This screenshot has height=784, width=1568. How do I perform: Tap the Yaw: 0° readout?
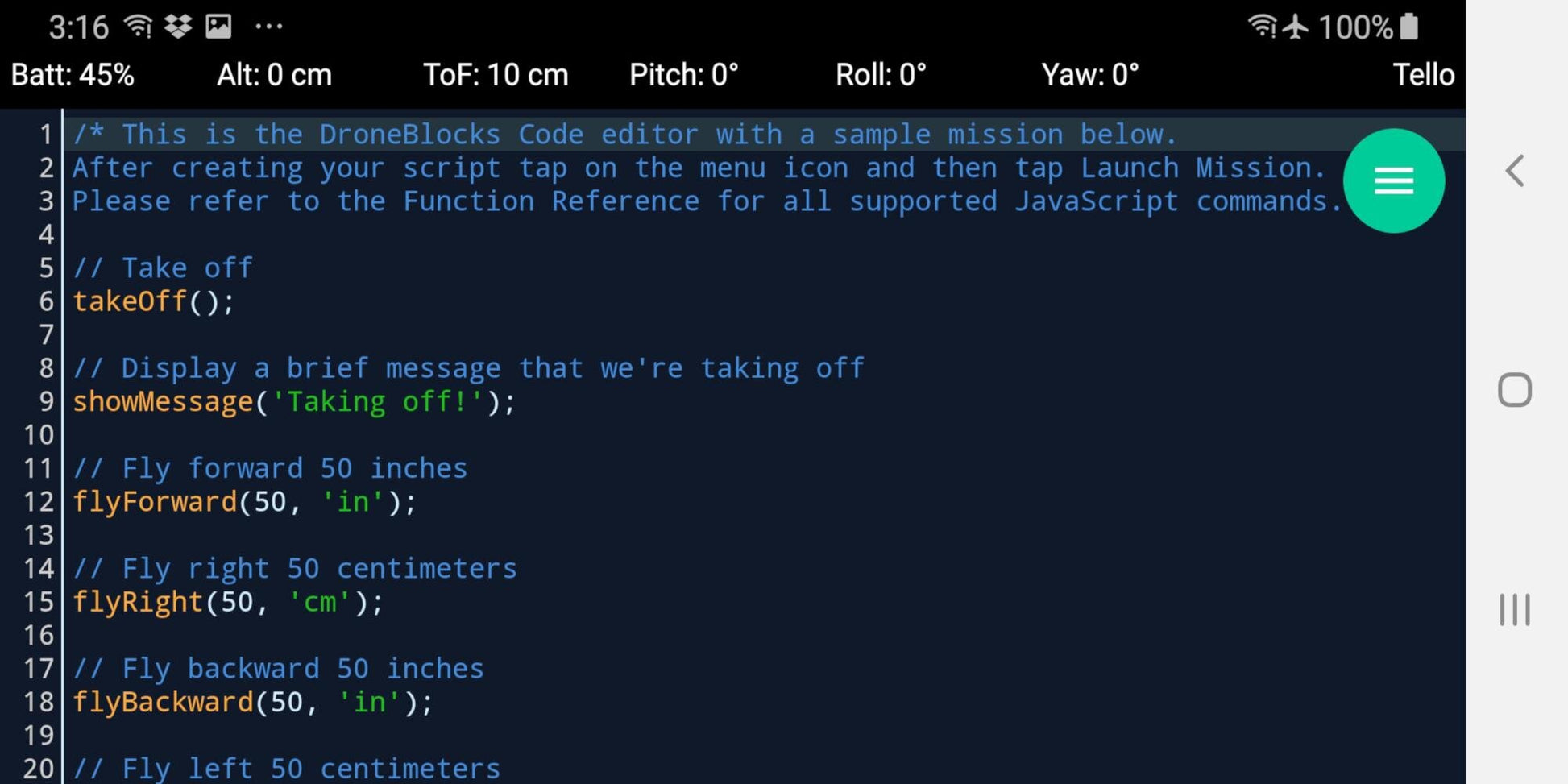(1090, 75)
